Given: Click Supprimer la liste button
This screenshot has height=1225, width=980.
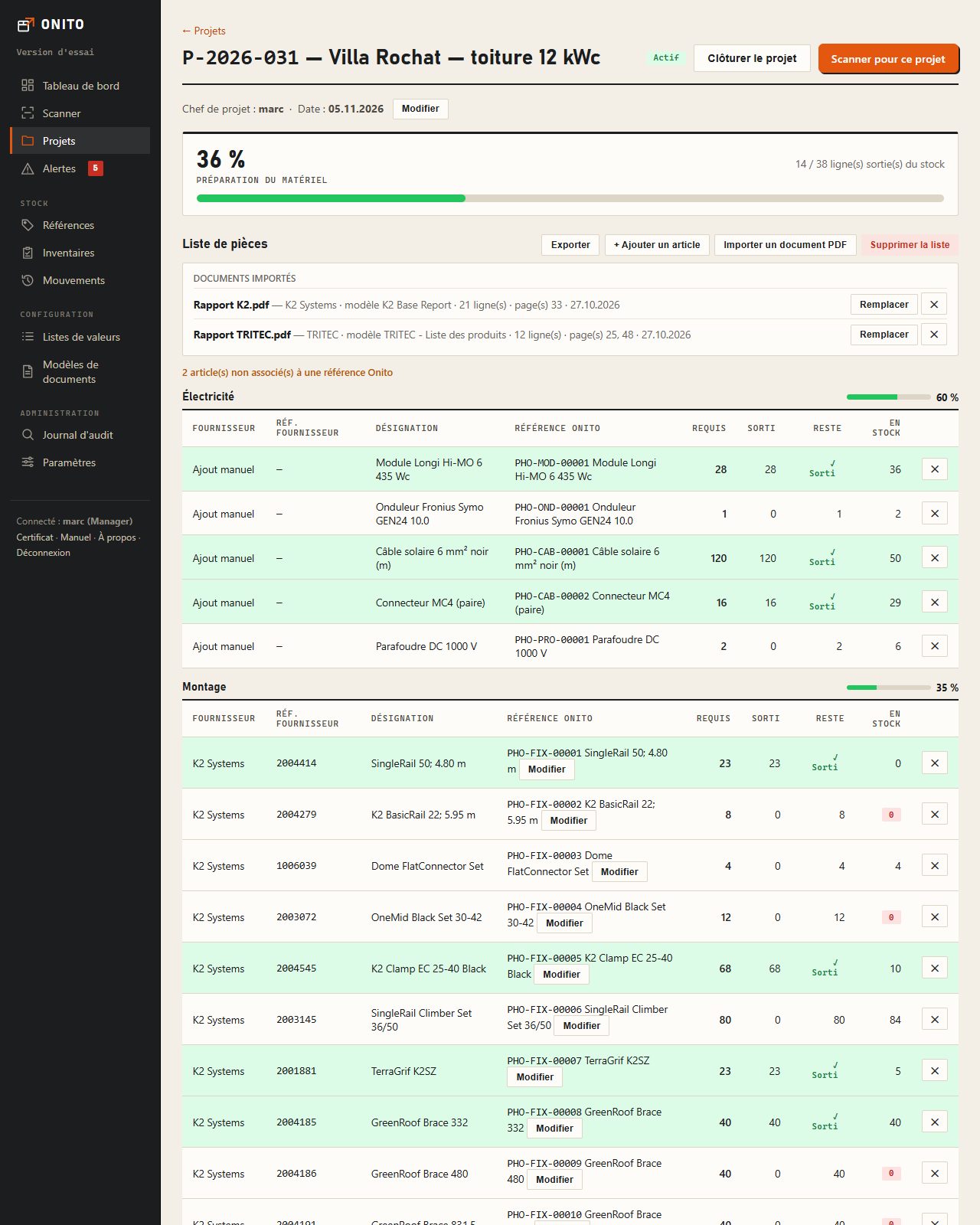Looking at the screenshot, I should point(910,245).
